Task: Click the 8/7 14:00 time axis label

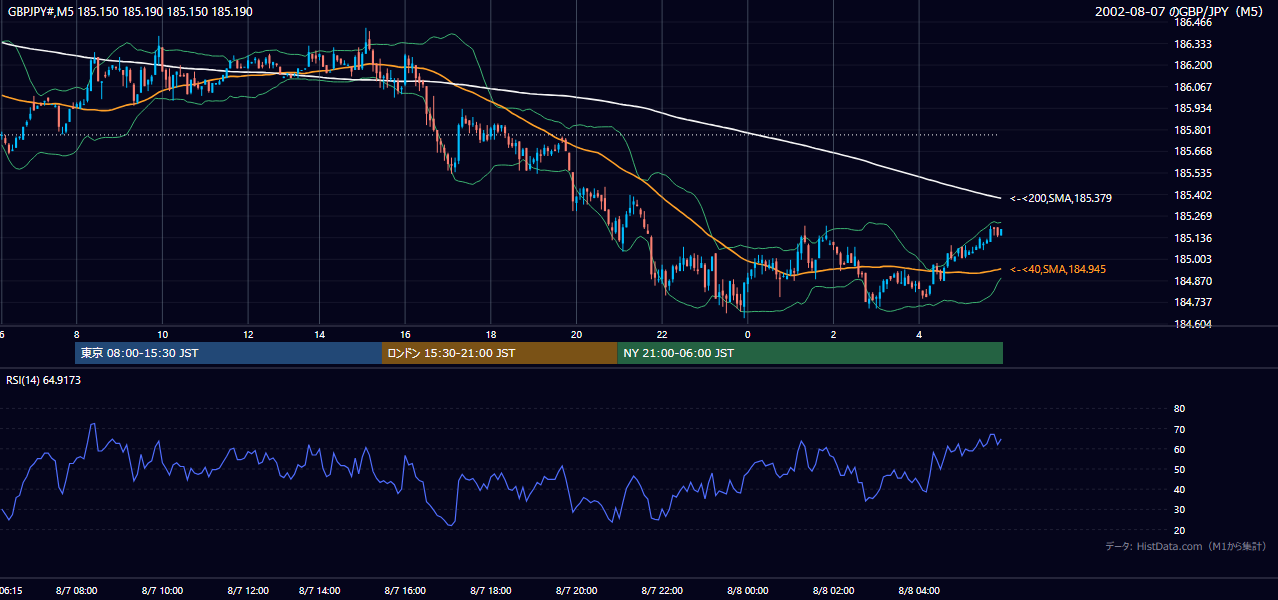Action: 319,591
